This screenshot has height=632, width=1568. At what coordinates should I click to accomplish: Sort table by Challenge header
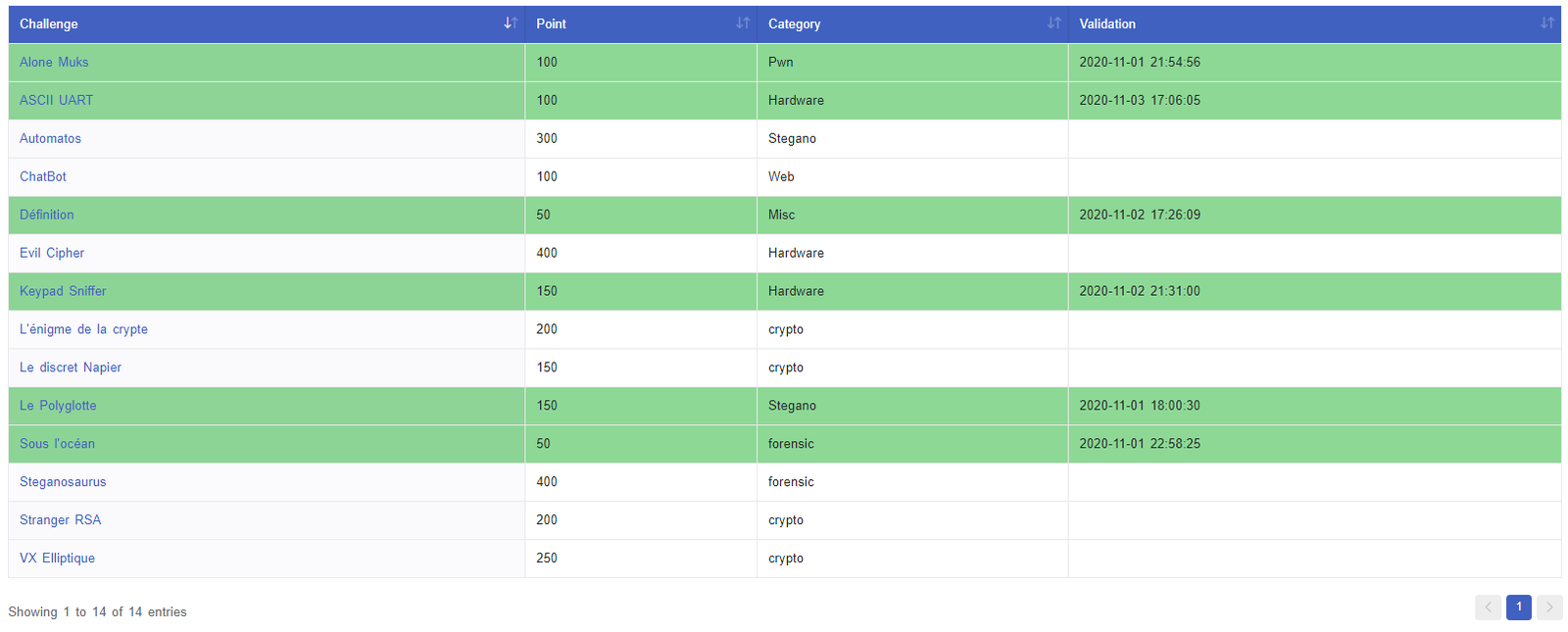49,24
